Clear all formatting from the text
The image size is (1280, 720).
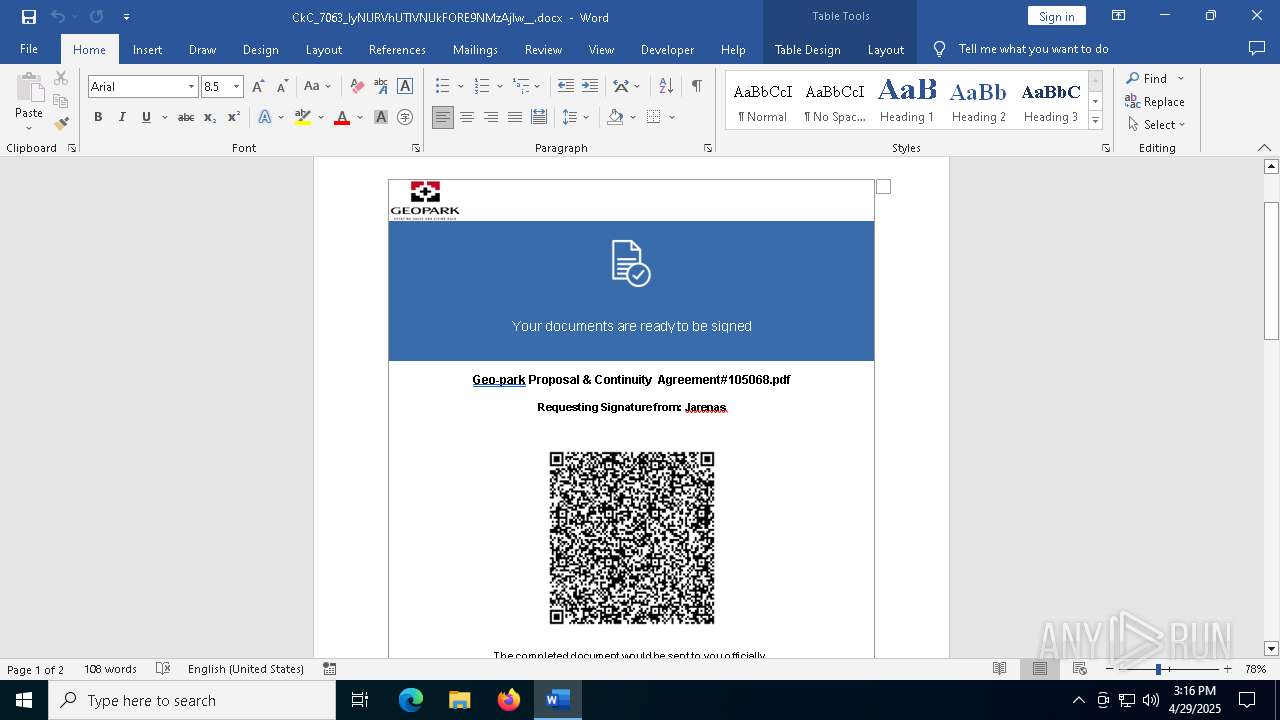(x=357, y=87)
